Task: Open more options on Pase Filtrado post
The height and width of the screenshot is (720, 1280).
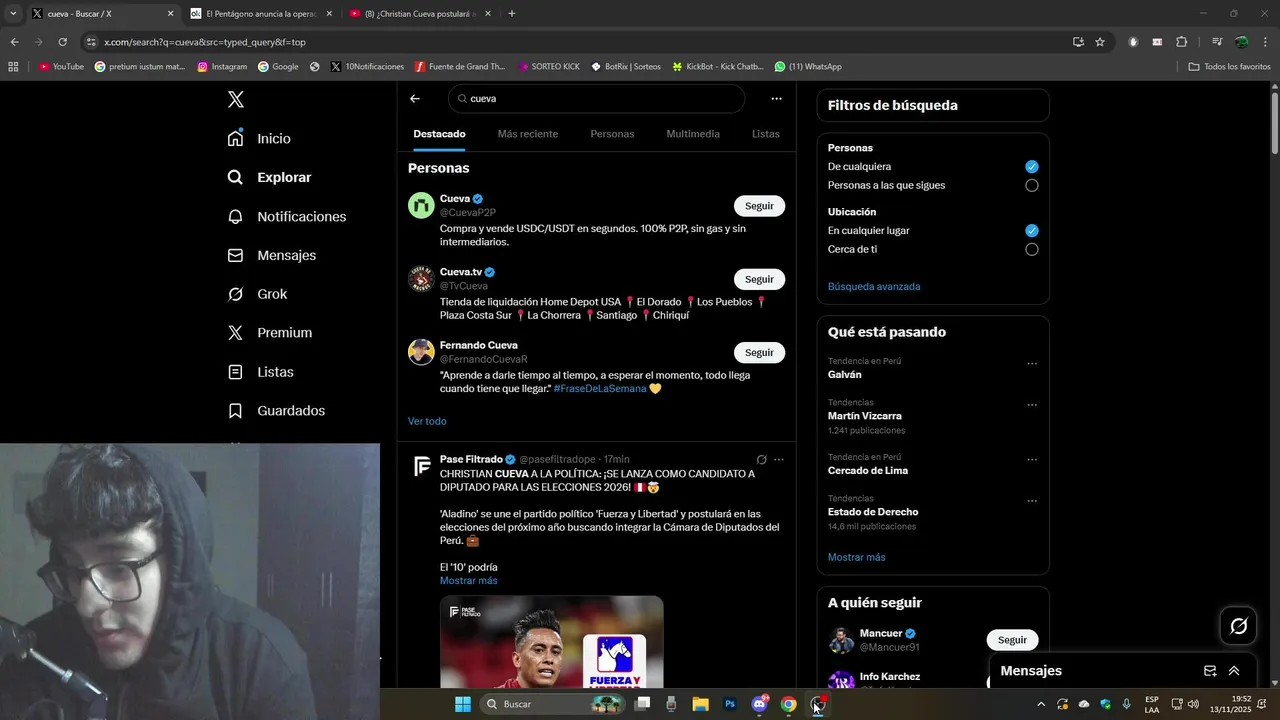Action: click(x=779, y=460)
